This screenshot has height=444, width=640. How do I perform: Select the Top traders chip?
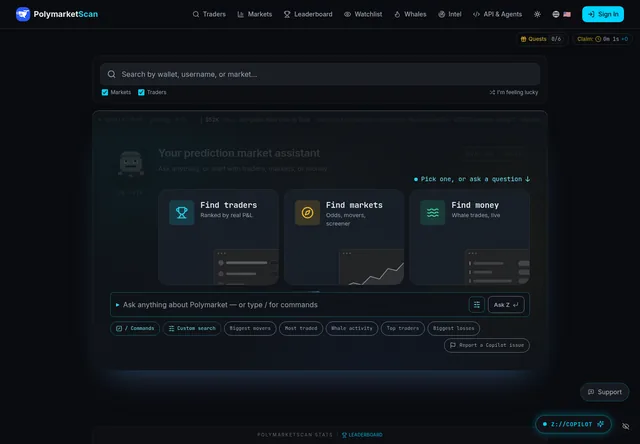tap(403, 329)
